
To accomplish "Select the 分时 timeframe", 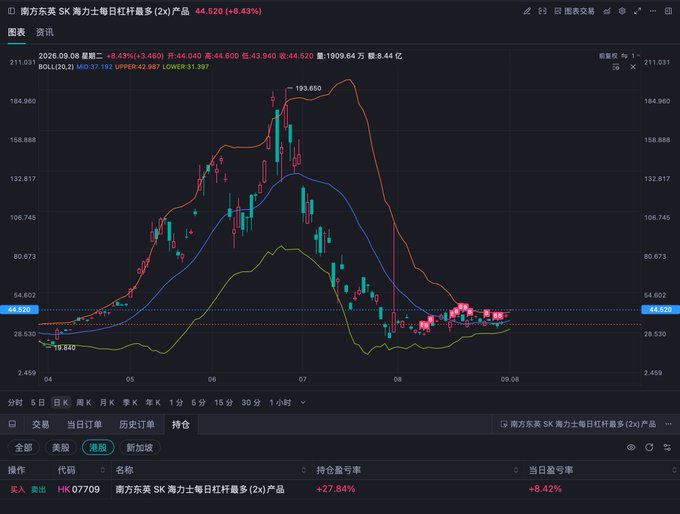I will click(15, 403).
